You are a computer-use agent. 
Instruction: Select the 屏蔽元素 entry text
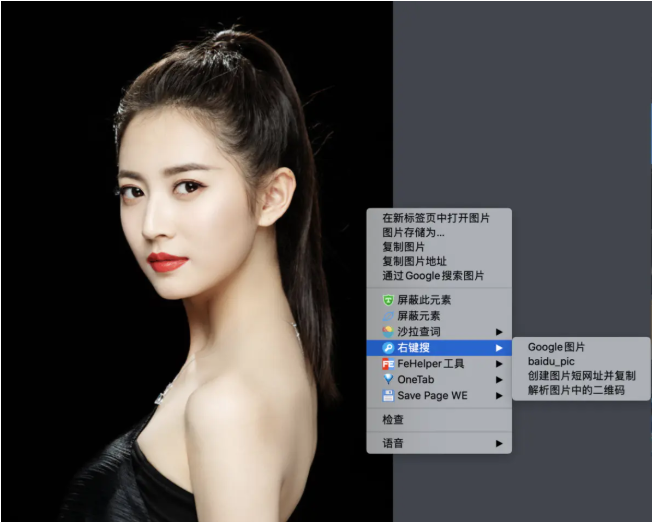418,316
